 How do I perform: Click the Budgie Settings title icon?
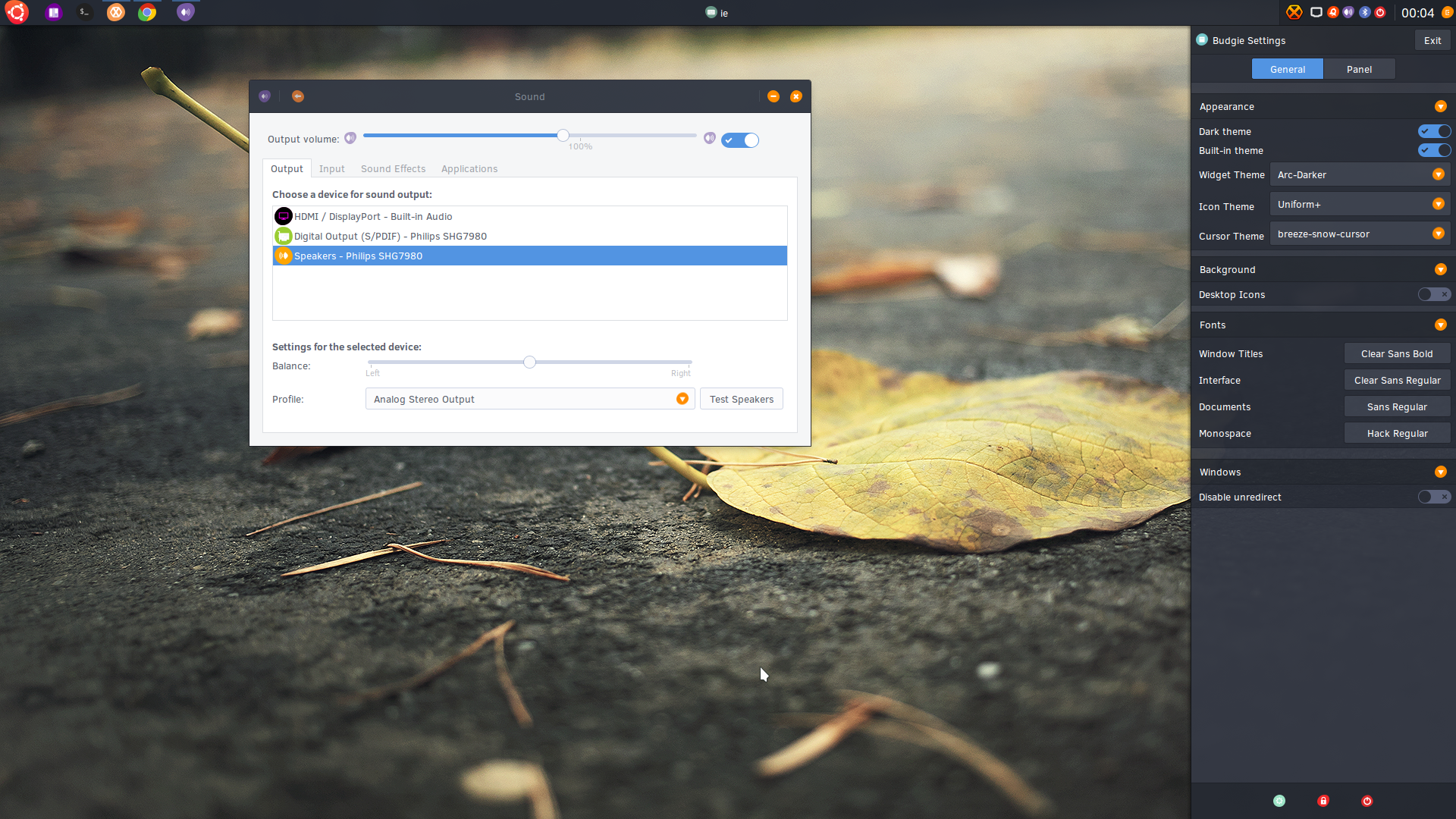tap(1202, 40)
